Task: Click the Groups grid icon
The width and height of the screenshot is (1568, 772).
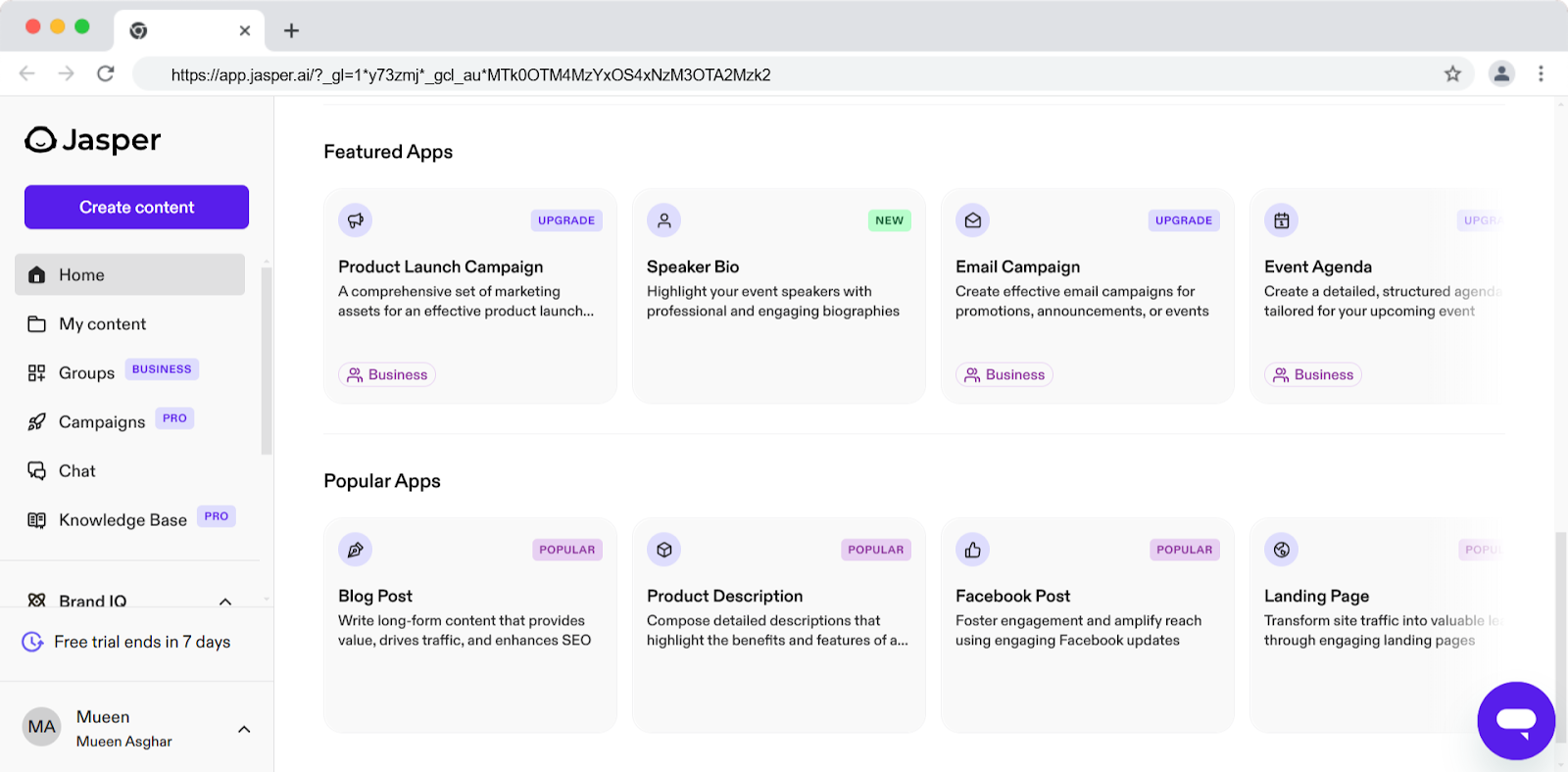Action: click(37, 372)
